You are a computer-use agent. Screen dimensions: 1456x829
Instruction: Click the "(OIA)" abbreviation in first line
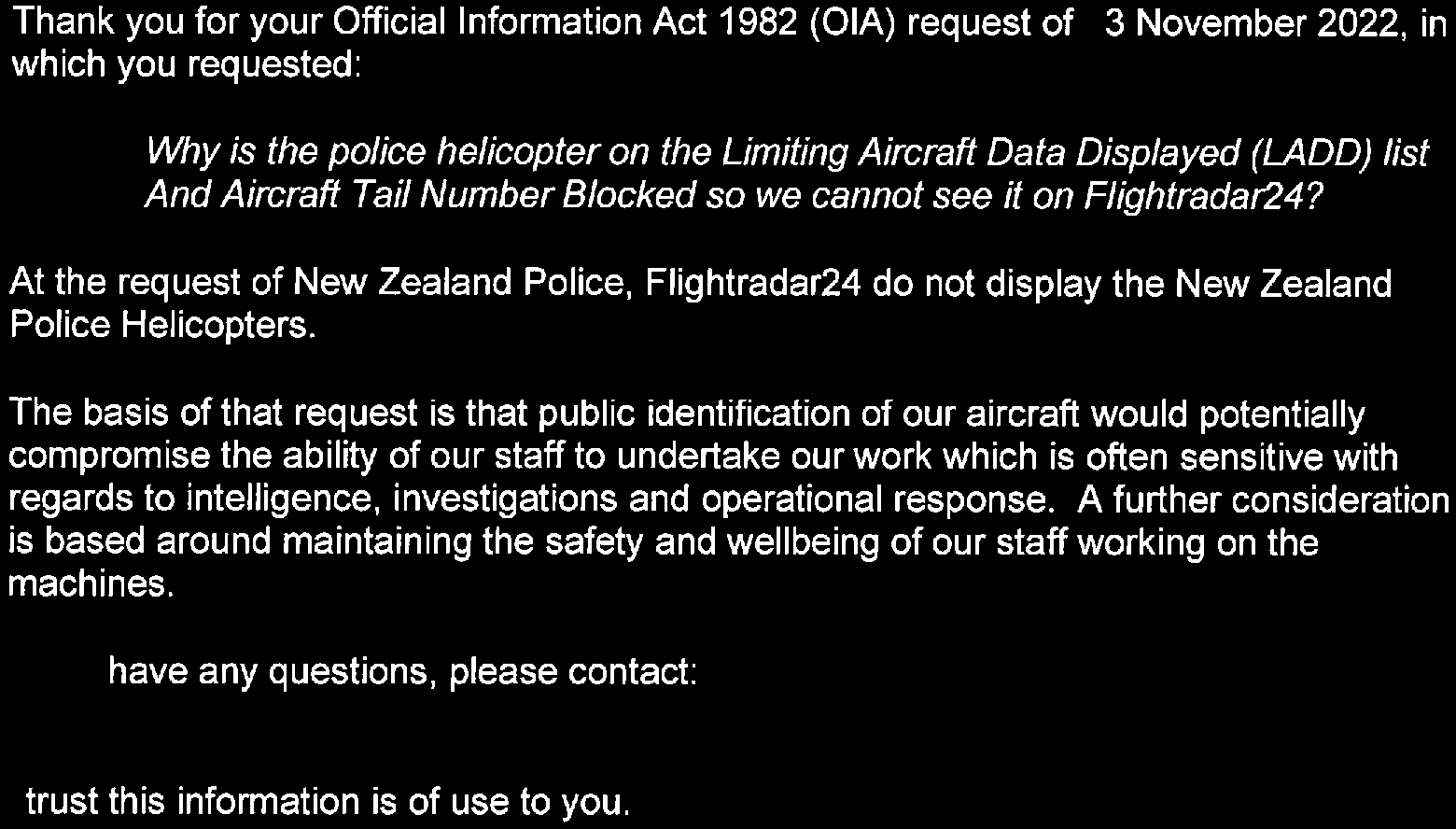pyautogui.click(x=820, y=25)
